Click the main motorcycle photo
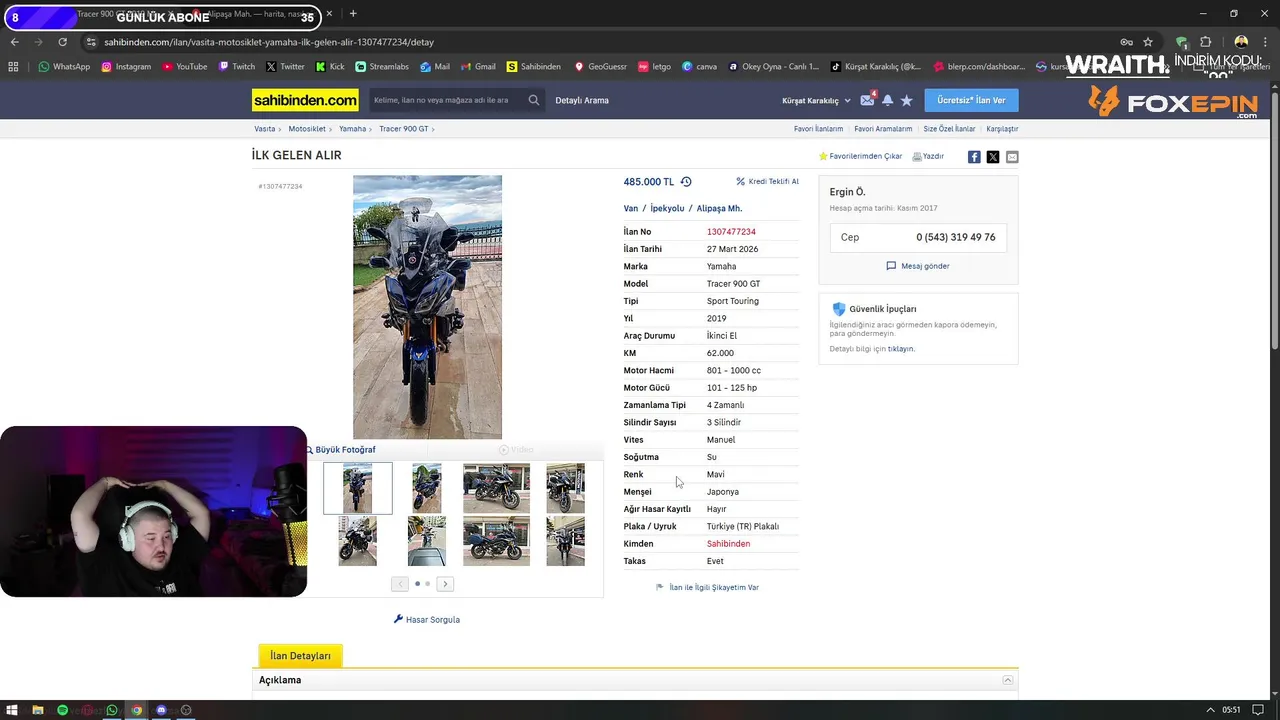Viewport: 1280px width, 720px height. (x=427, y=307)
